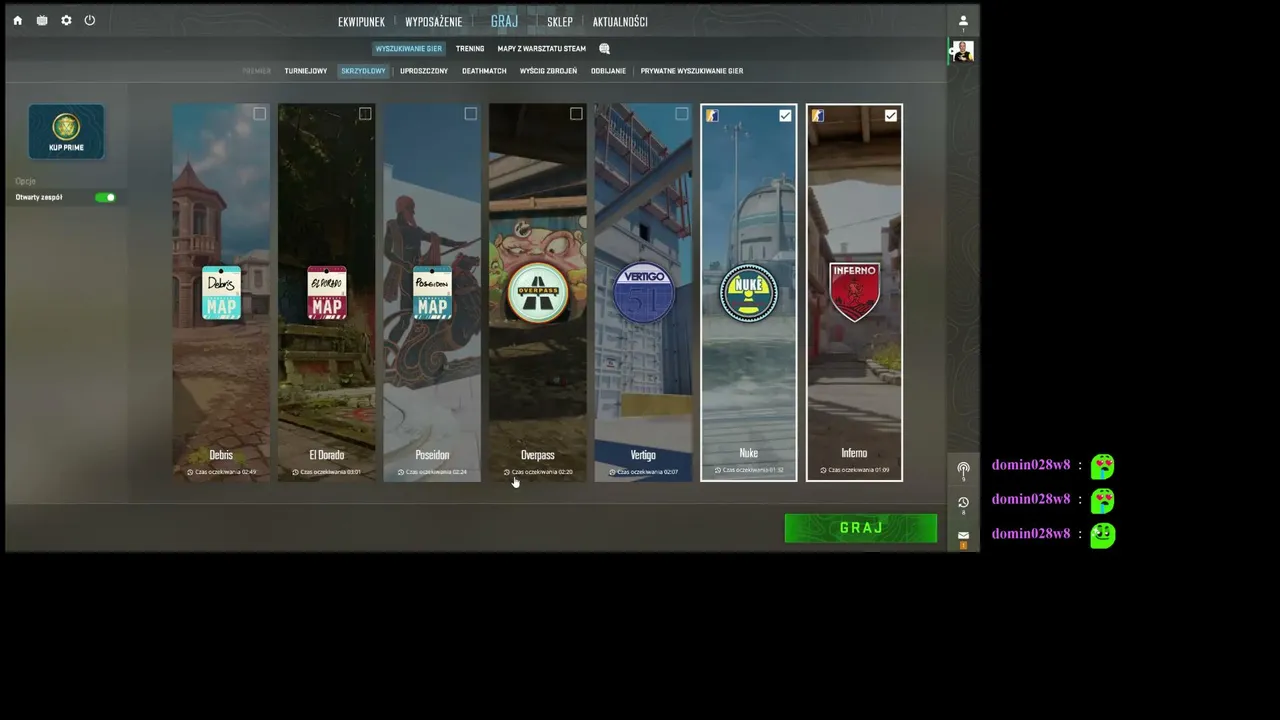Select PRYWATNE WYSZUKIWANIE GIER mode
The width and height of the screenshot is (1280, 720).
click(x=692, y=71)
